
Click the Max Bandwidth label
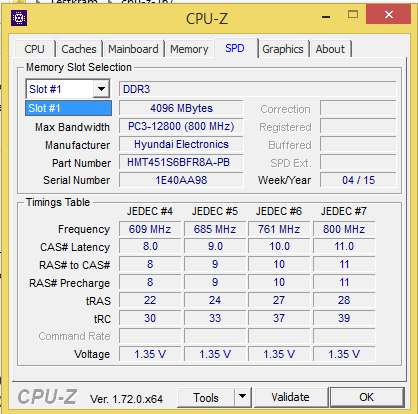[x=72, y=127]
